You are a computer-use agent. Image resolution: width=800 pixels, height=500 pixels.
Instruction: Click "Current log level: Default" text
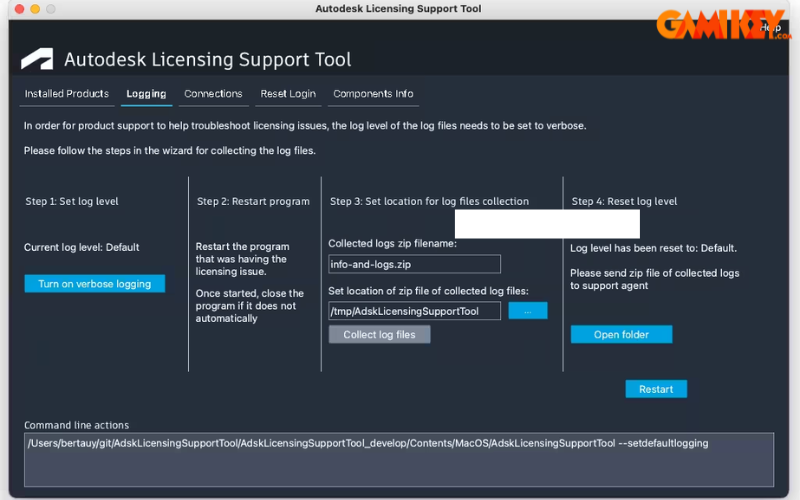(82, 247)
